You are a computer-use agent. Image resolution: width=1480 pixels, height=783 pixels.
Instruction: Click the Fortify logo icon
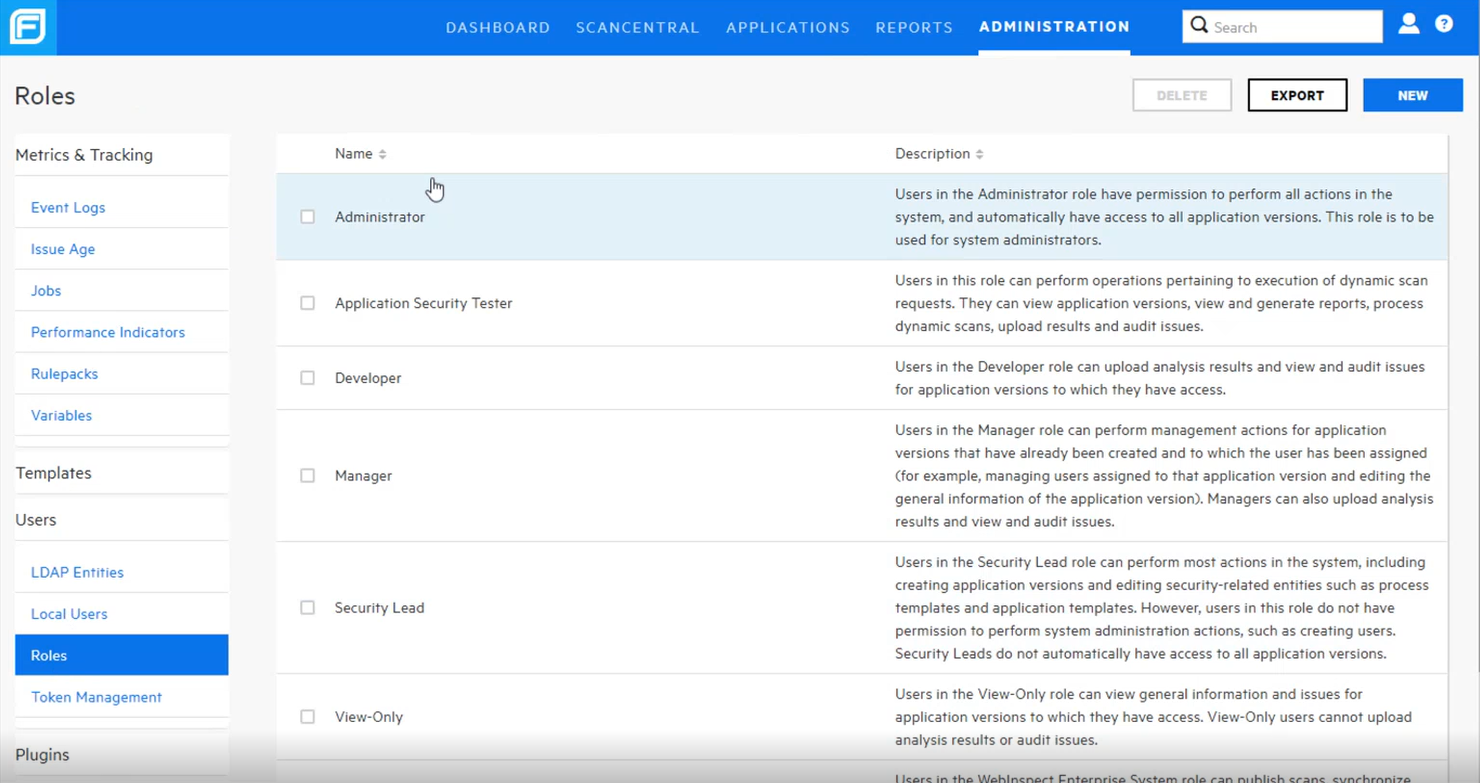pyautogui.click(x=27, y=27)
